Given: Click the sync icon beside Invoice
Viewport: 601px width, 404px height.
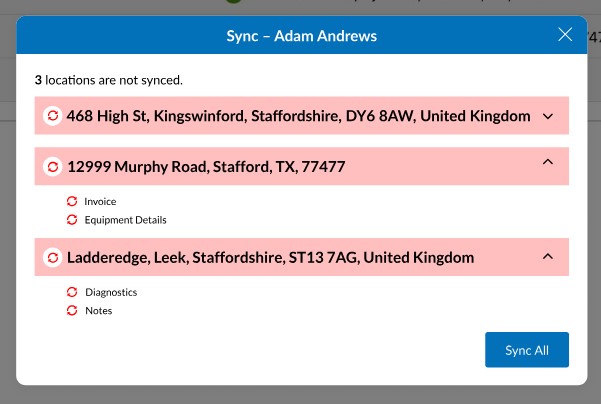Looking at the screenshot, I should pyautogui.click(x=72, y=202).
